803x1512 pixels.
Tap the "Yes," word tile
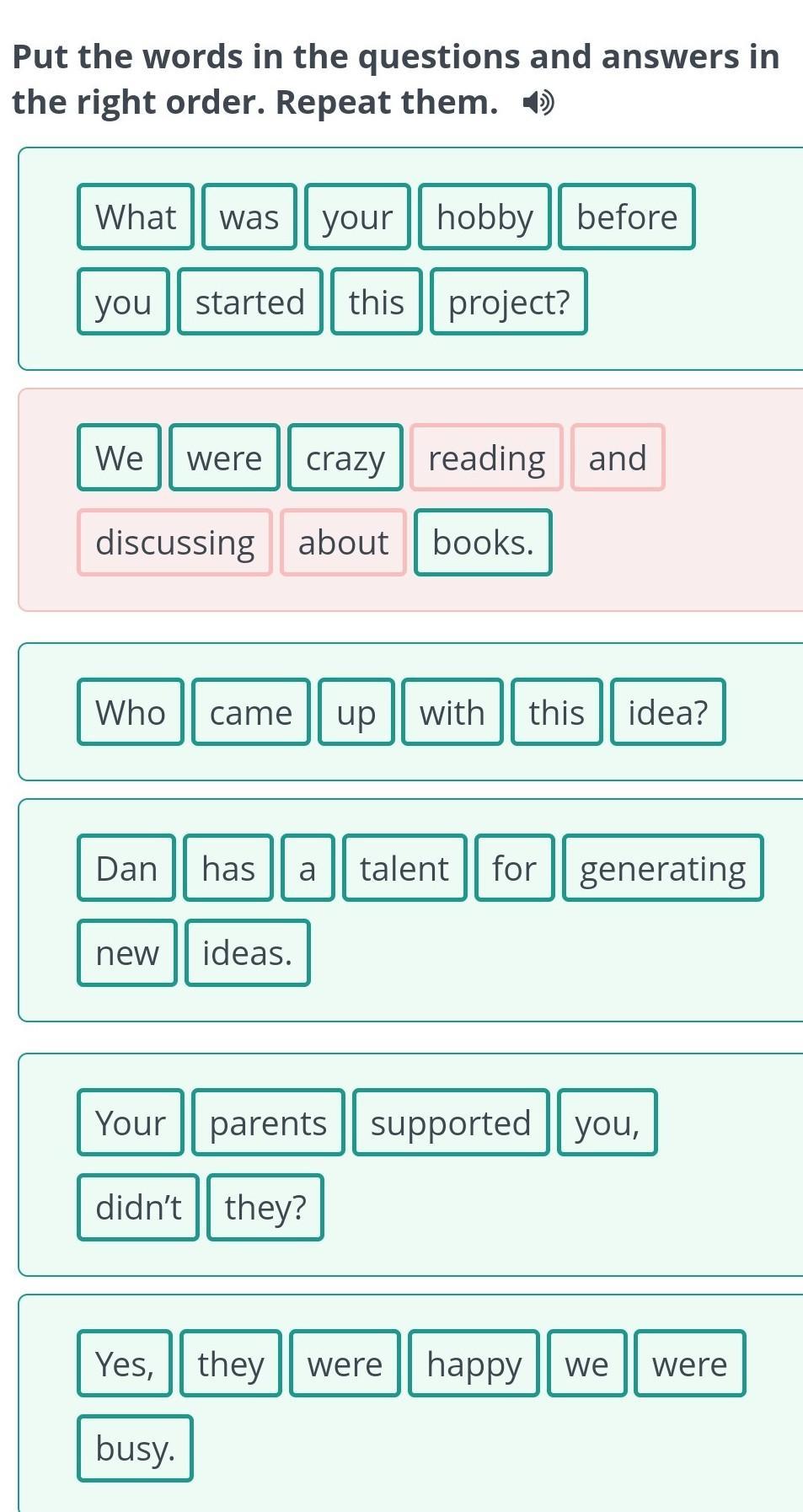coord(125,1365)
